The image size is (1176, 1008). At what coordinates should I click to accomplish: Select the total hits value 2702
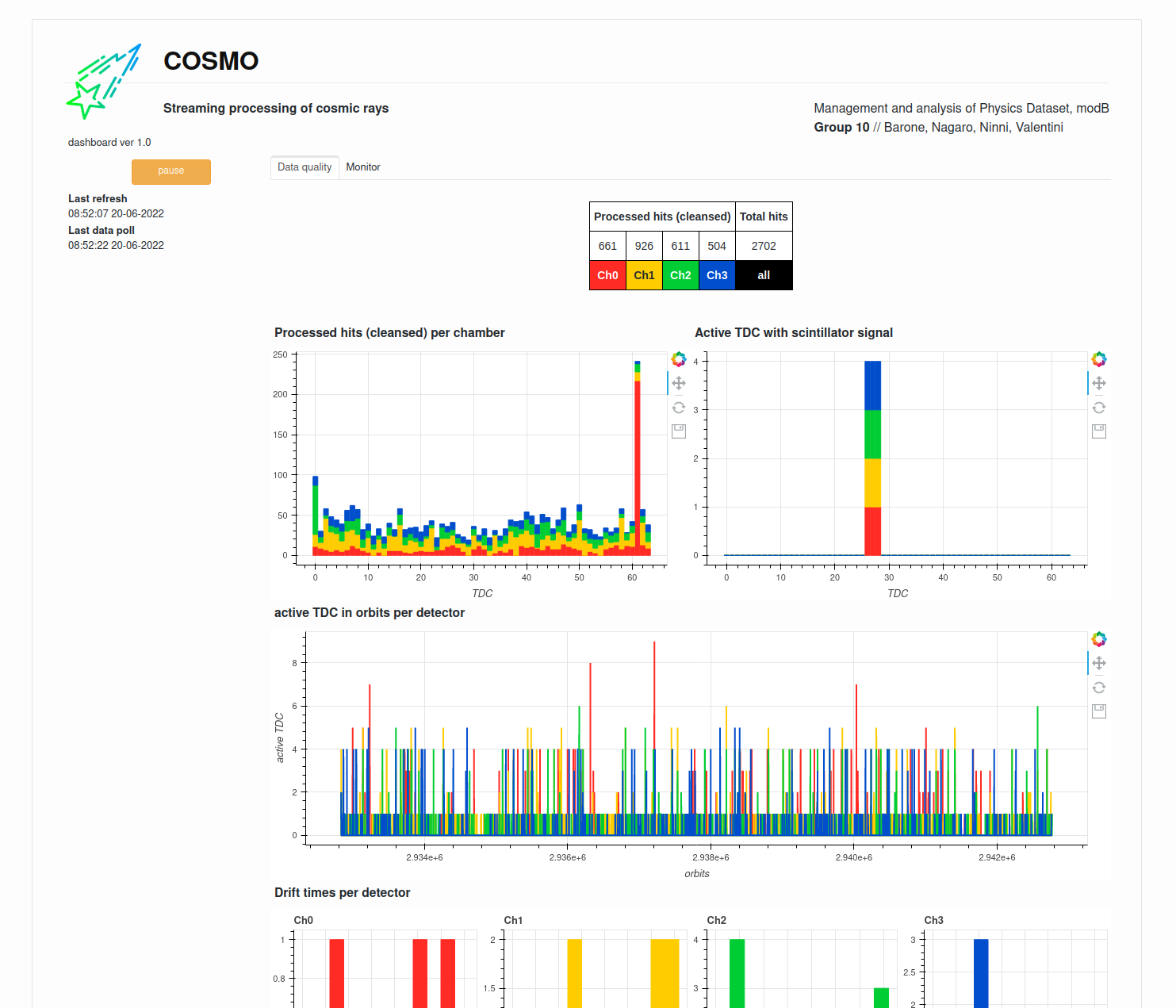pos(764,246)
